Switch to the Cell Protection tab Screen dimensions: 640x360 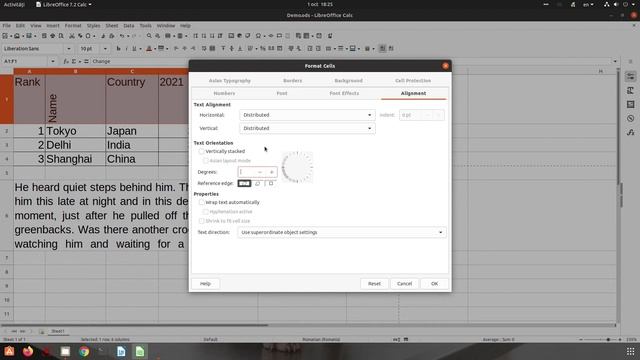click(413, 81)
